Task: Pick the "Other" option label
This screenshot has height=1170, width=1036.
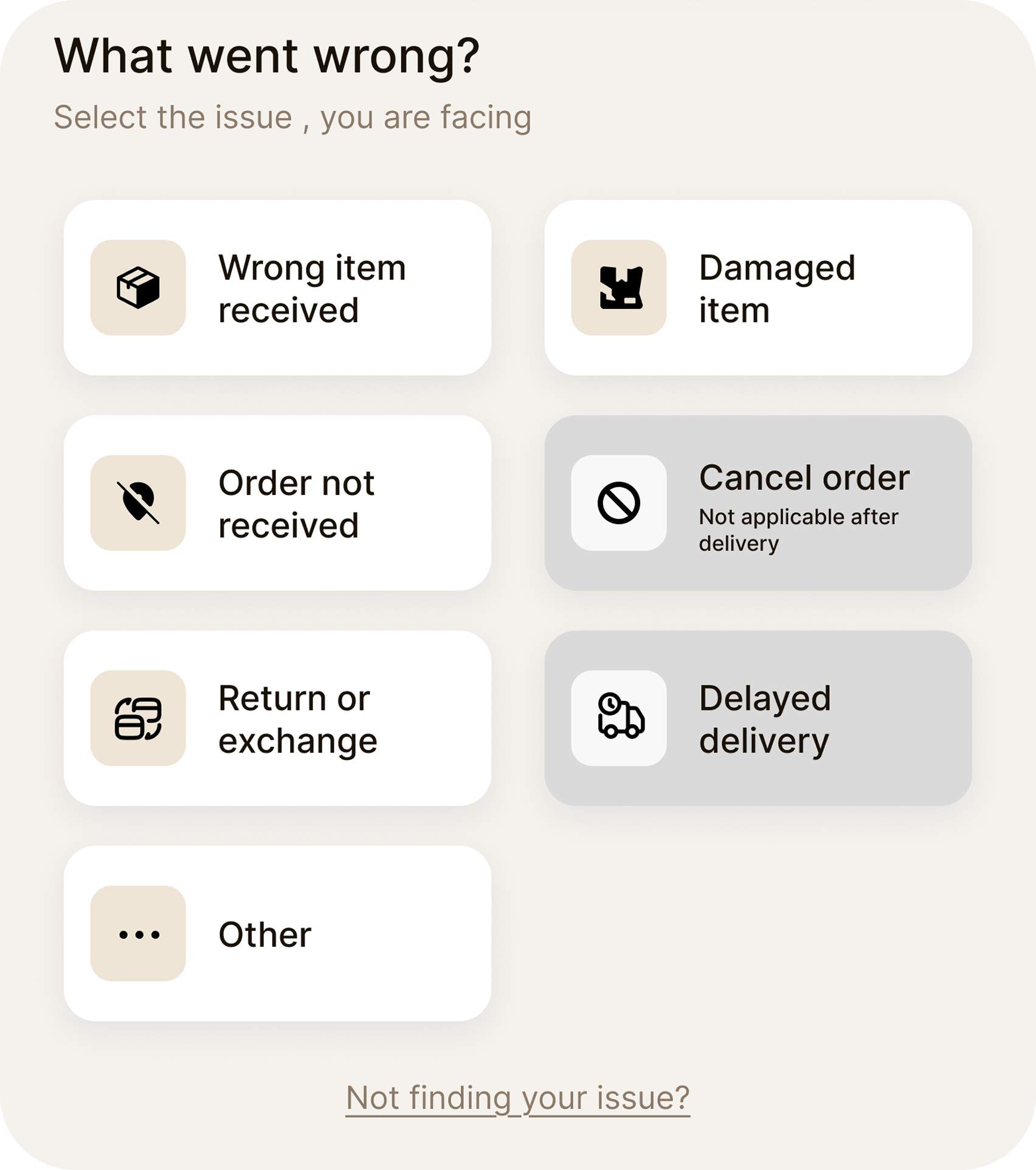Action: point(265,935)
